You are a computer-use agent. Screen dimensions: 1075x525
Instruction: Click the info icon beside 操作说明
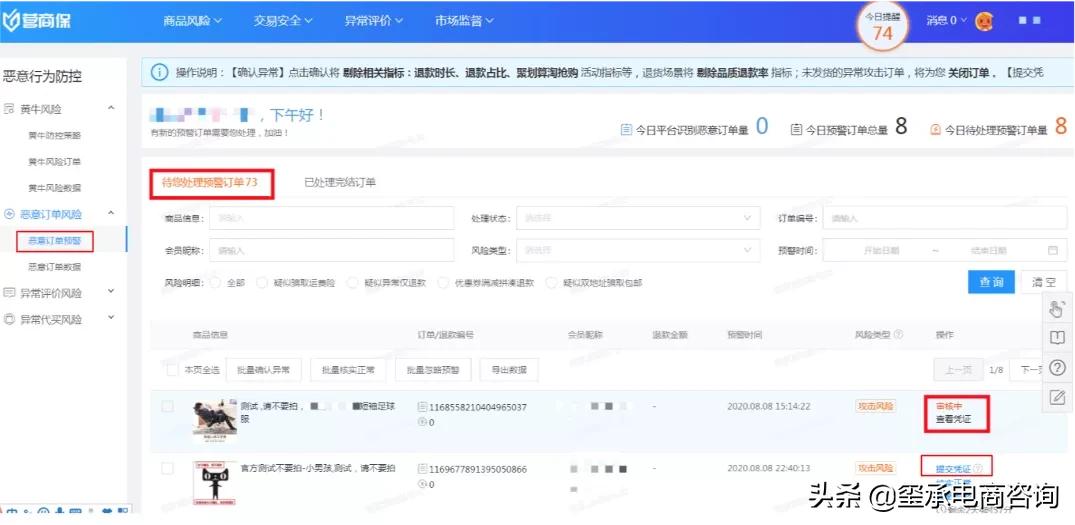pos(159,72)
